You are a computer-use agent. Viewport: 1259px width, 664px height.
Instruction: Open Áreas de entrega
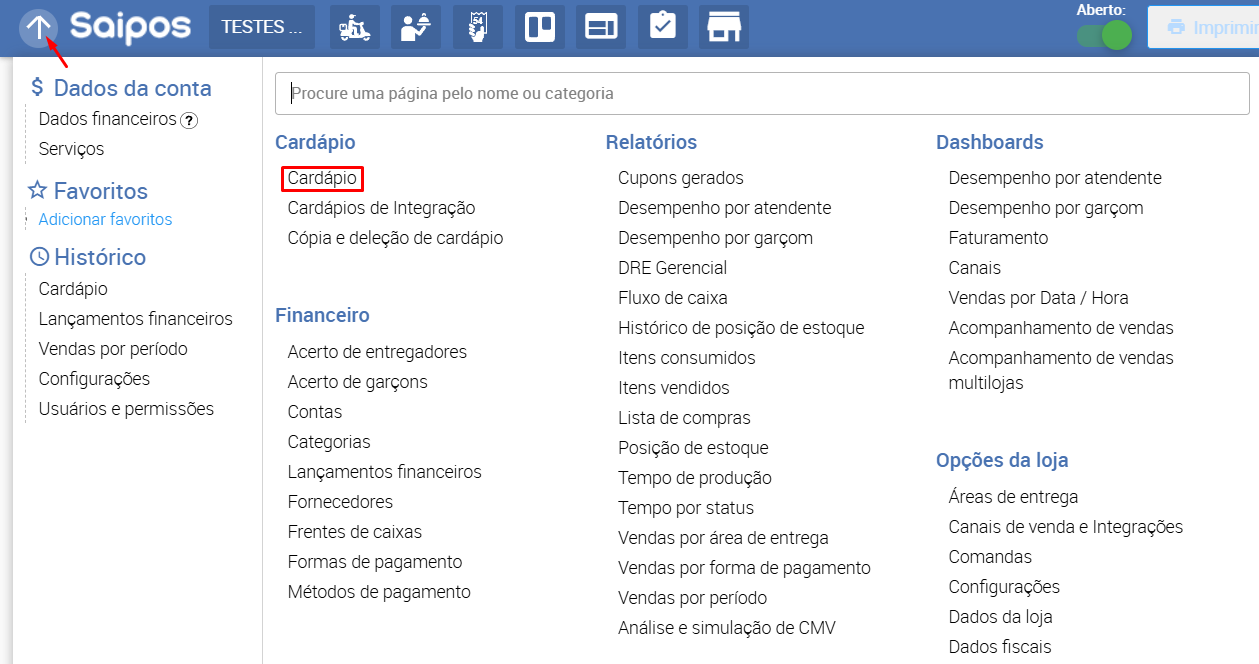click(x=1013, y=497)
